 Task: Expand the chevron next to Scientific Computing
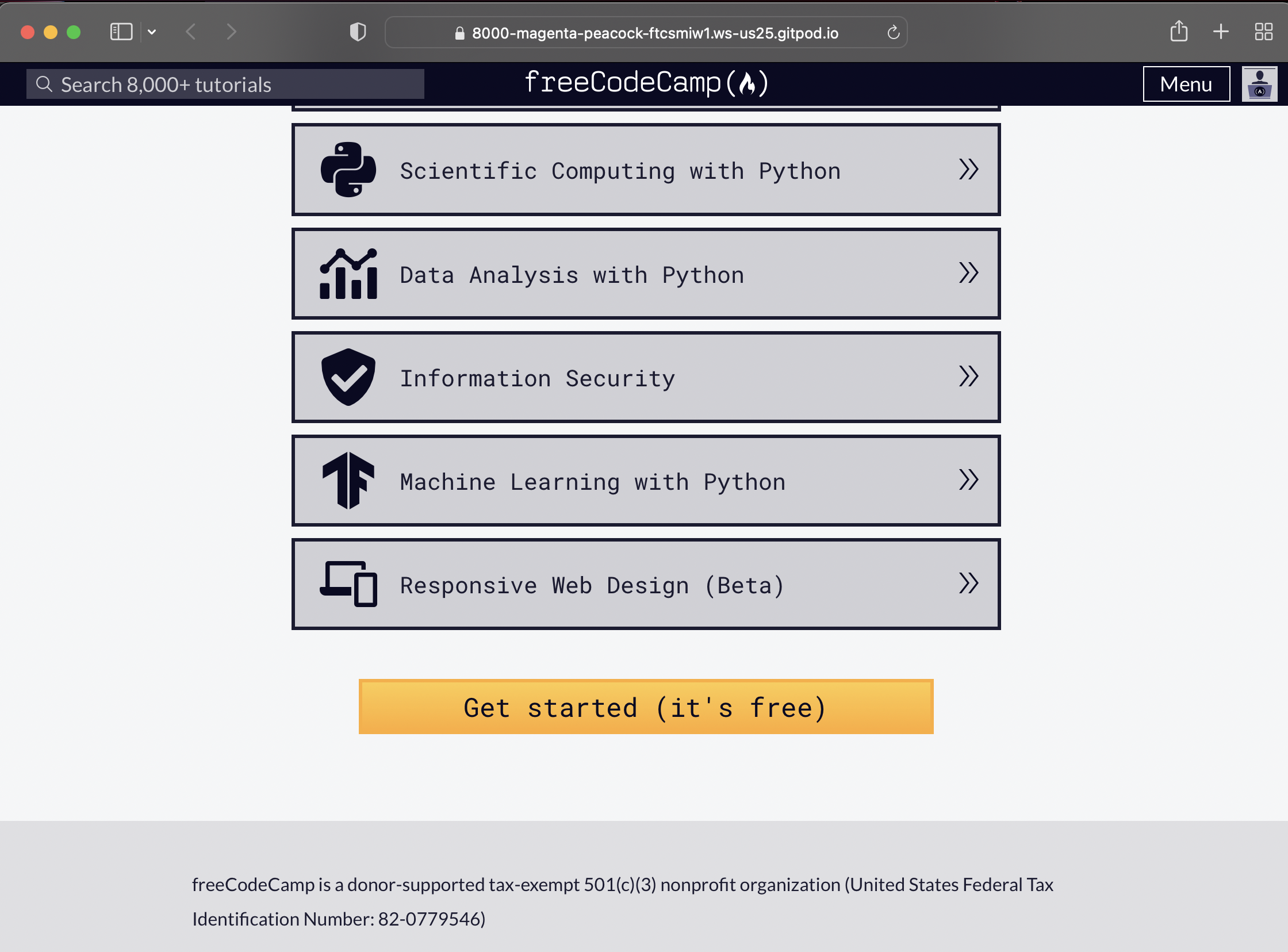(969, 170)
